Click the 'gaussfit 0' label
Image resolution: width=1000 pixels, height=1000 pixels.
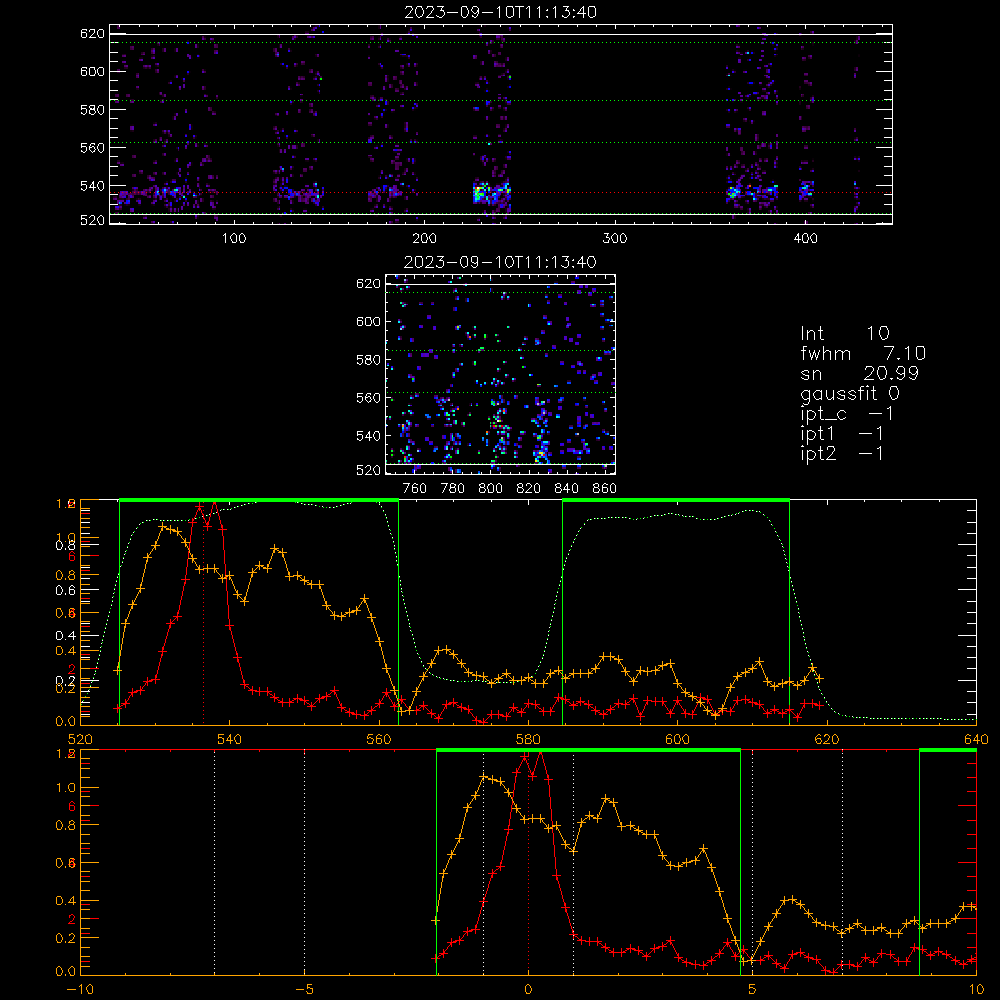coord(850,394)
